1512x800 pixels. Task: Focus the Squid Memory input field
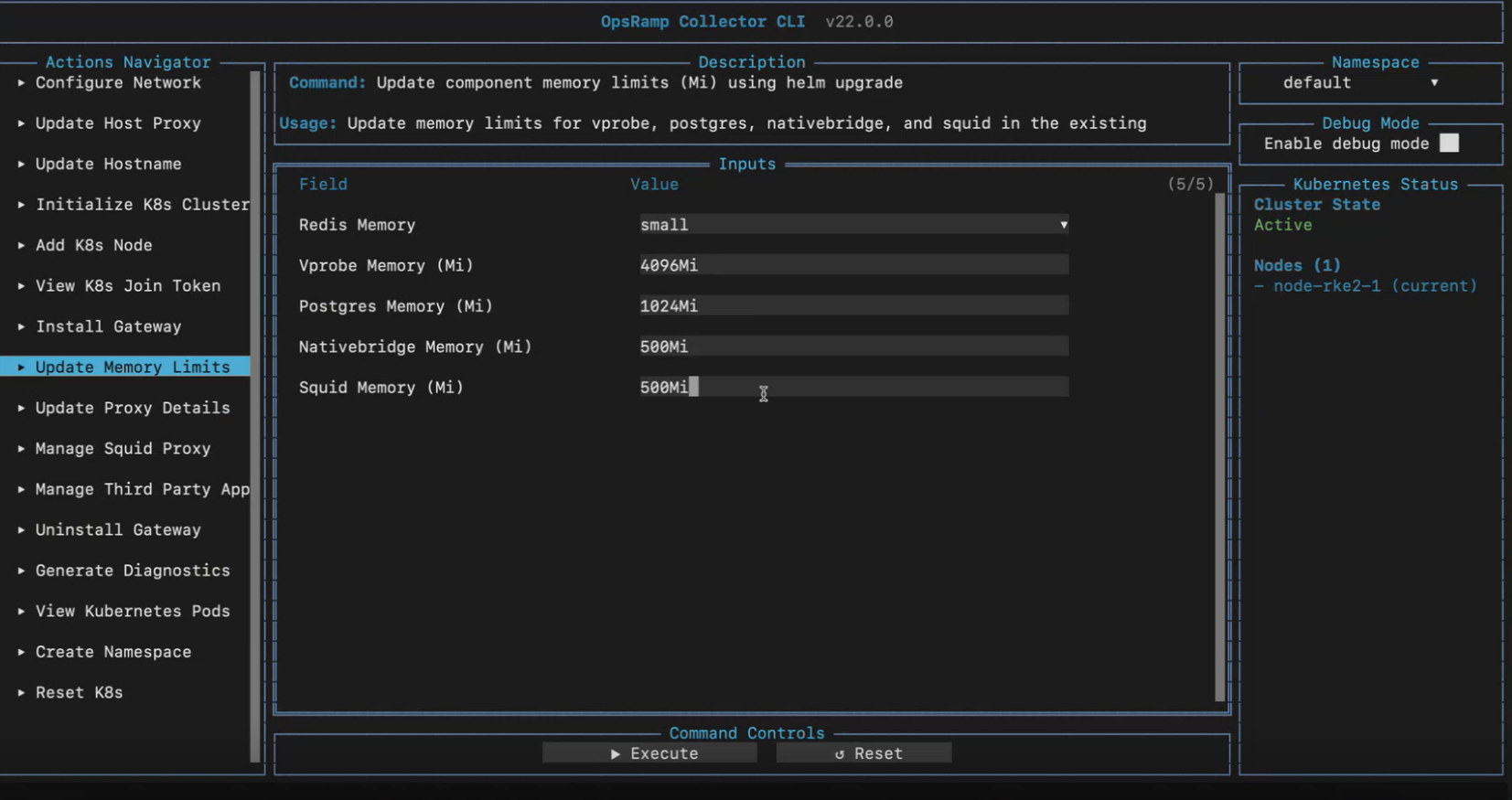click(854, 388)
